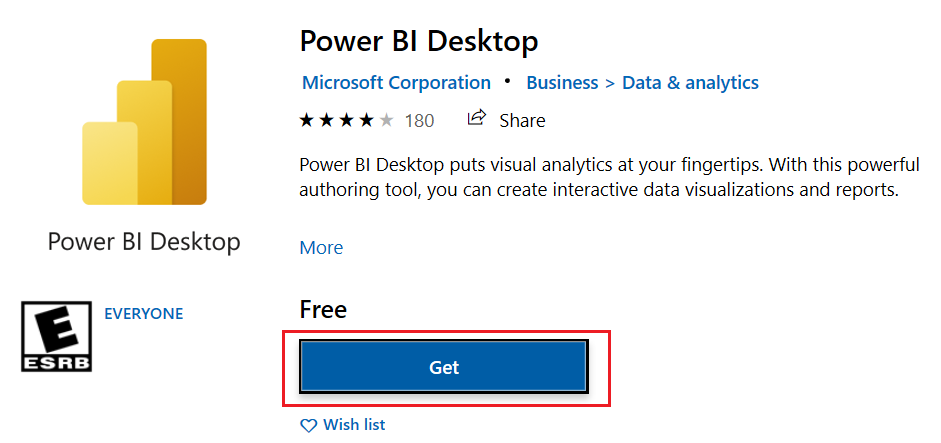The width and height of the screenshot is (941, 443).
Task: Click the Share icon
Action: tap(476, 118)
